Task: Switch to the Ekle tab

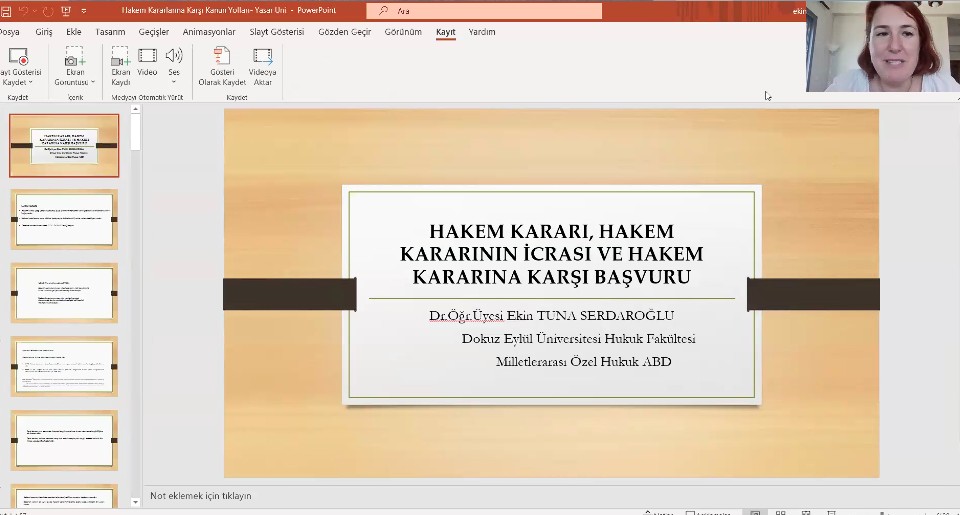Action: tap(73, 32)
